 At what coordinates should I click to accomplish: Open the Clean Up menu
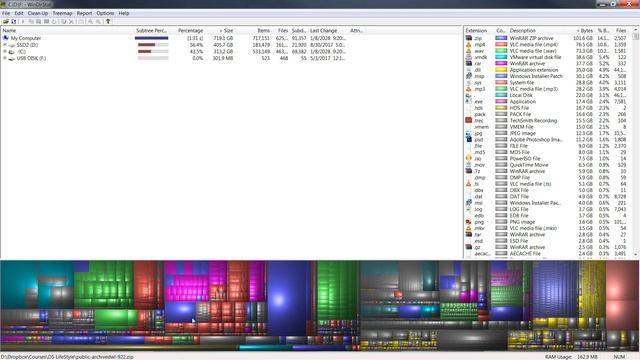(38, 13)
